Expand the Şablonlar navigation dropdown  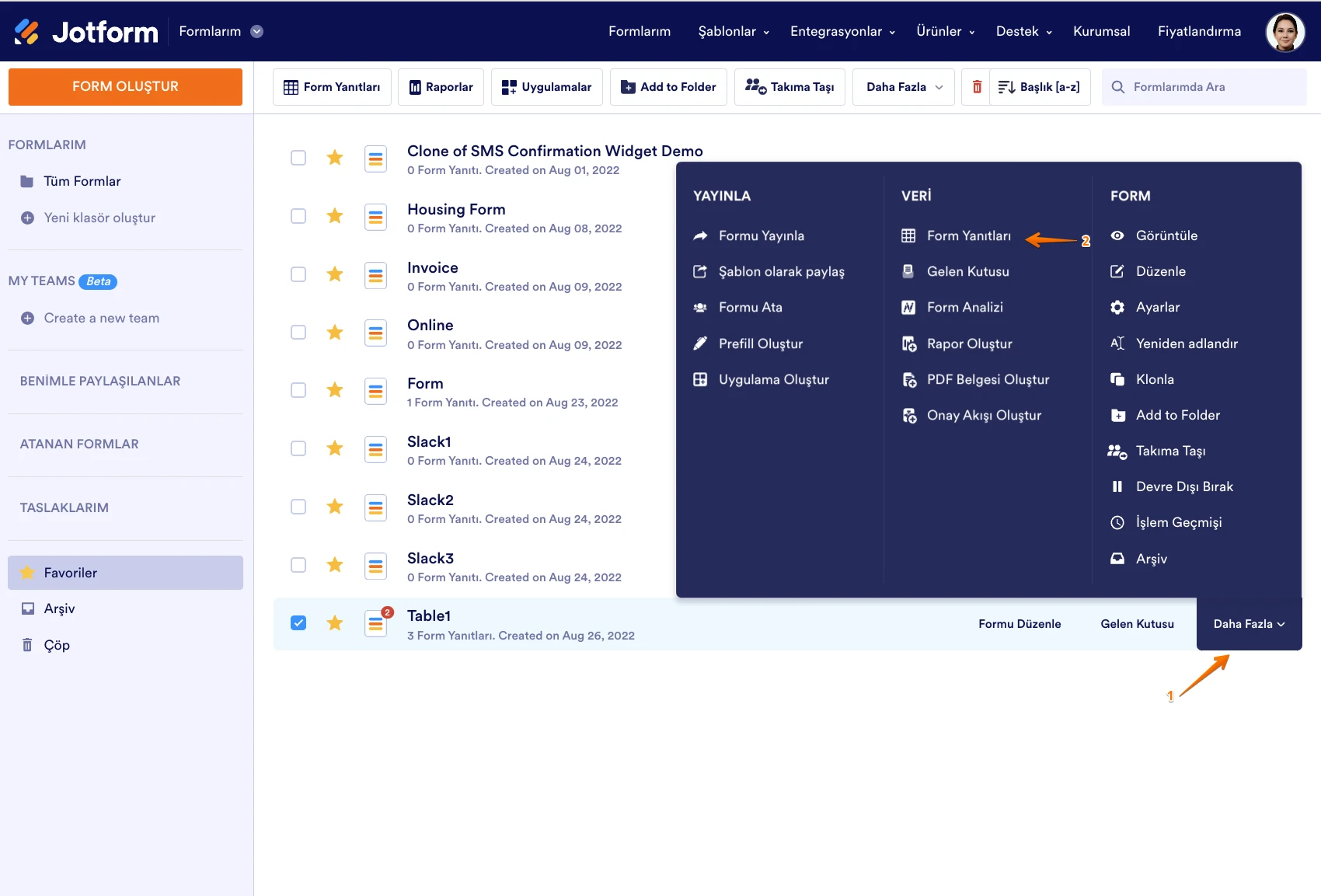click(x=733, y=32)
